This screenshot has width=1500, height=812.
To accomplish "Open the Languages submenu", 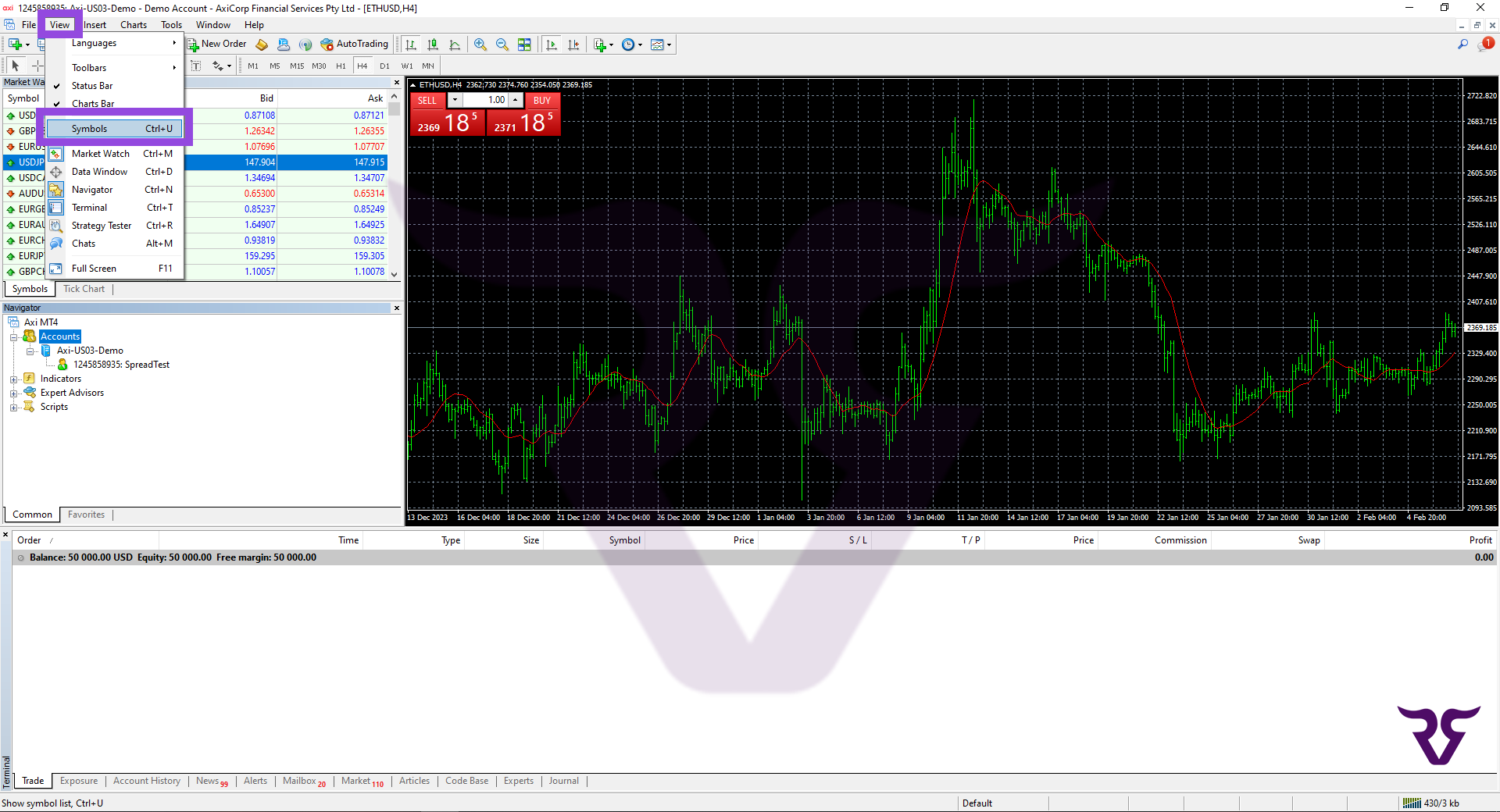I will pos(115,43).
